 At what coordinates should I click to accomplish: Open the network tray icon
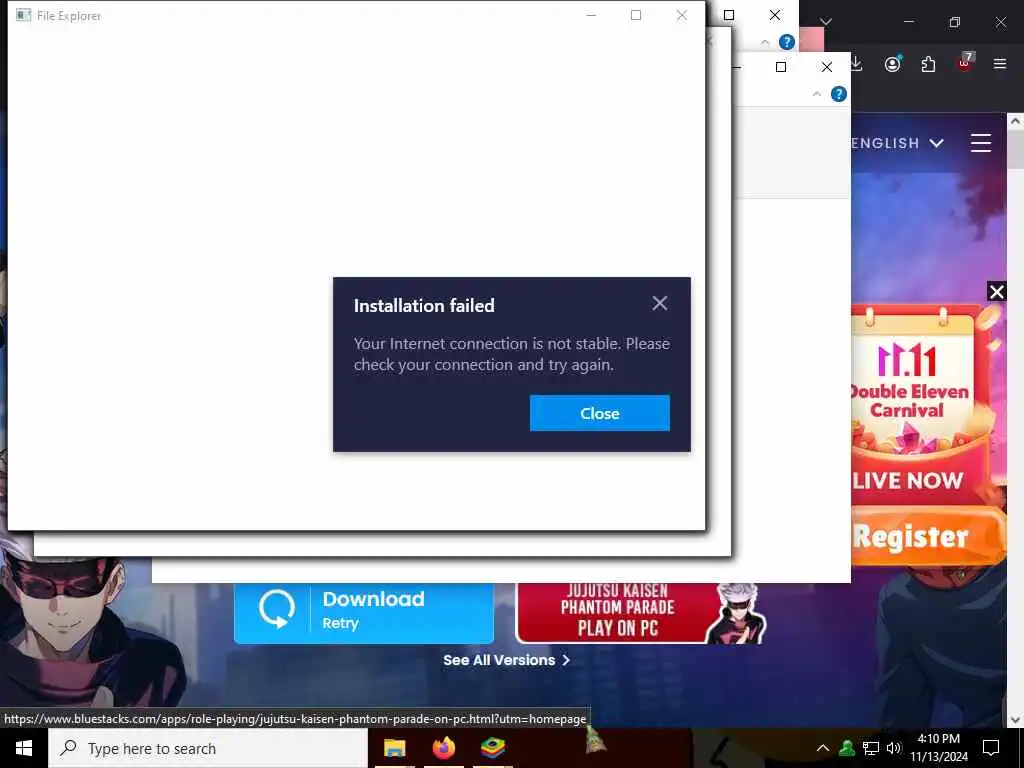871,748
